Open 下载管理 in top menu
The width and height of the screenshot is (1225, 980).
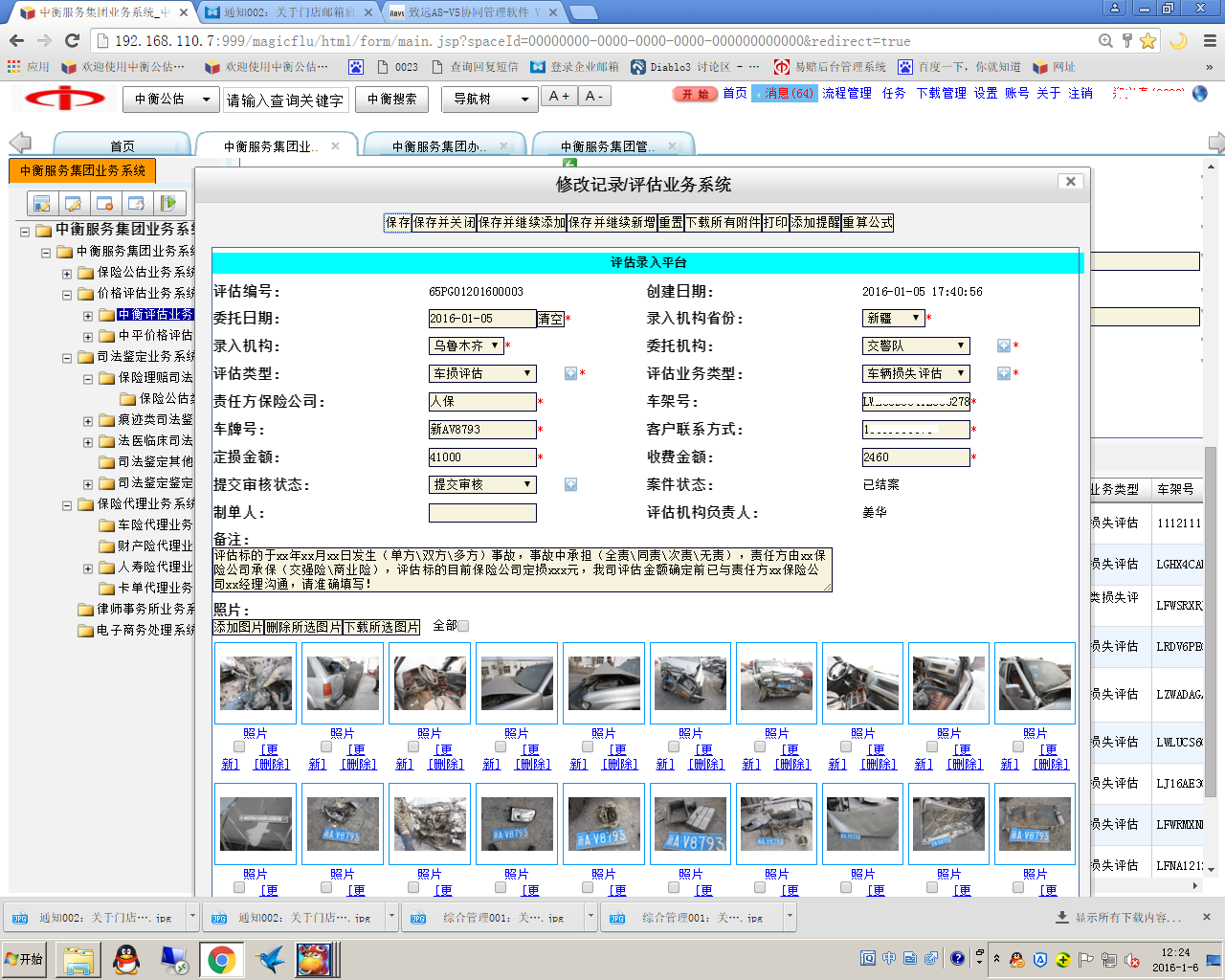[x=941, y=93]
